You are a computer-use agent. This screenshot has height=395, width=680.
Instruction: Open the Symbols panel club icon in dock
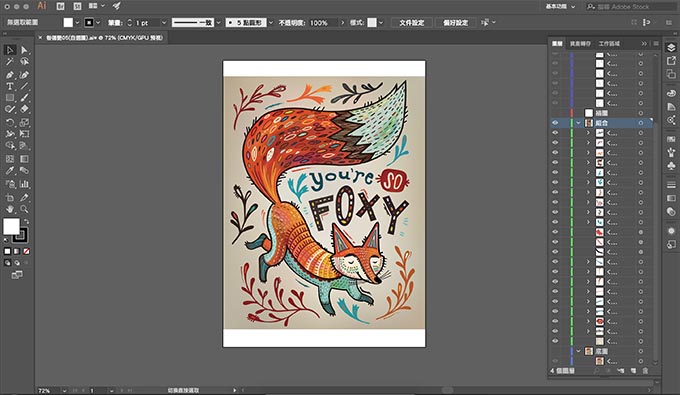point(671,165)
